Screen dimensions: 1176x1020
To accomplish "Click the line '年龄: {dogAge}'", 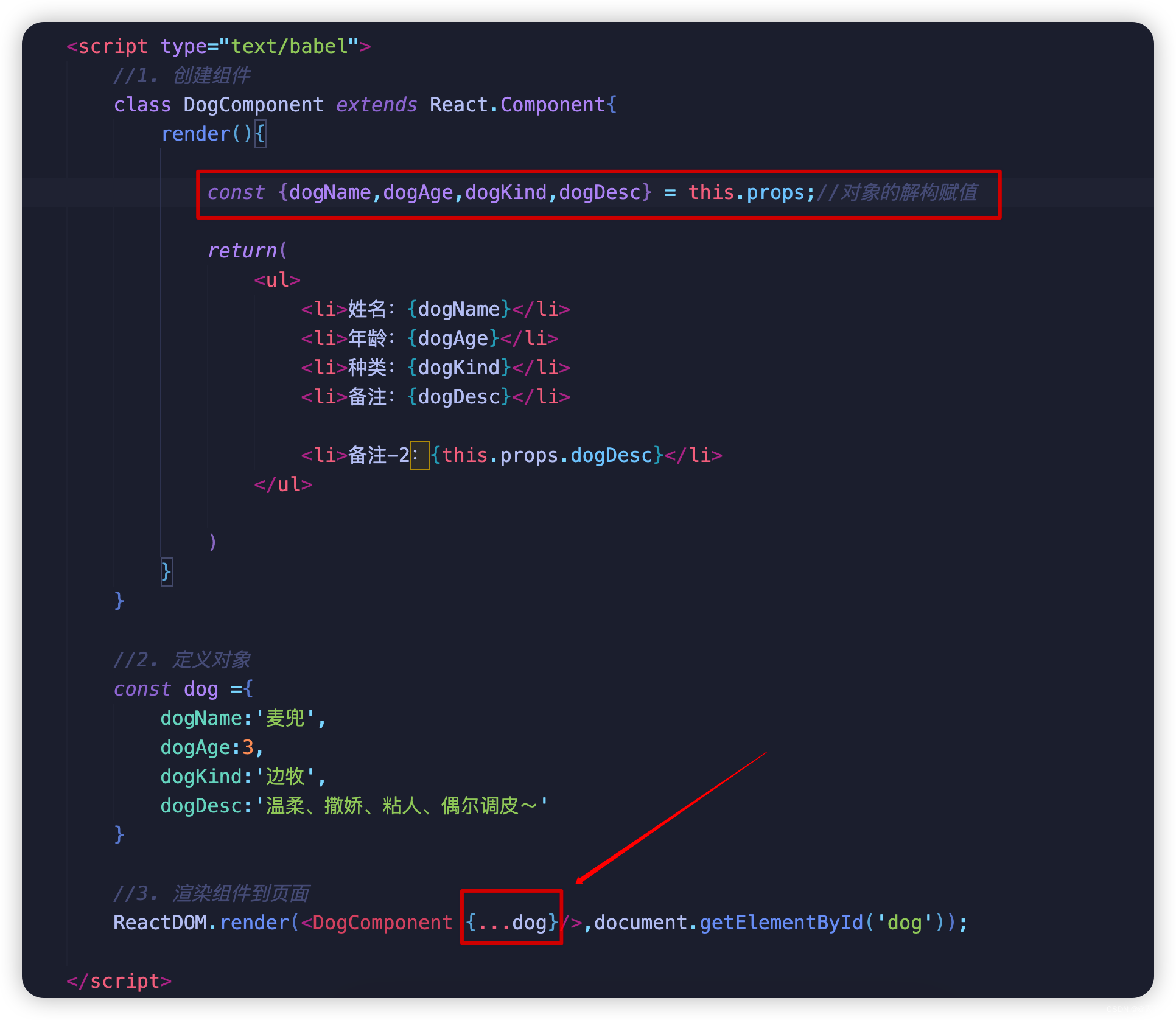I will point(429,338).
